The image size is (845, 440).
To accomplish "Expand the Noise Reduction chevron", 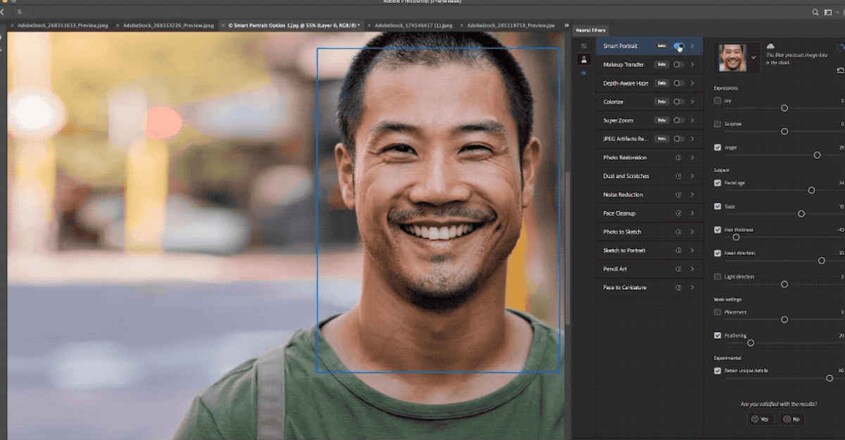I will click(x=693, y=195).
